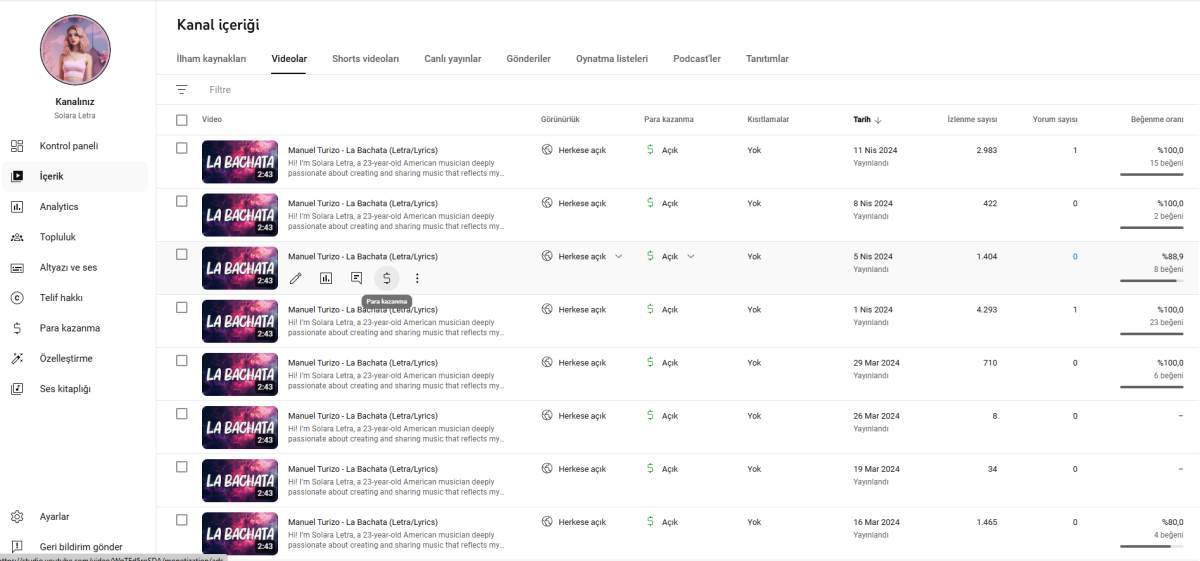This screenshot has width=1200, height=561.
Task: Click Geri bildirim gönder feedback icon
Action: pos(17,547)
